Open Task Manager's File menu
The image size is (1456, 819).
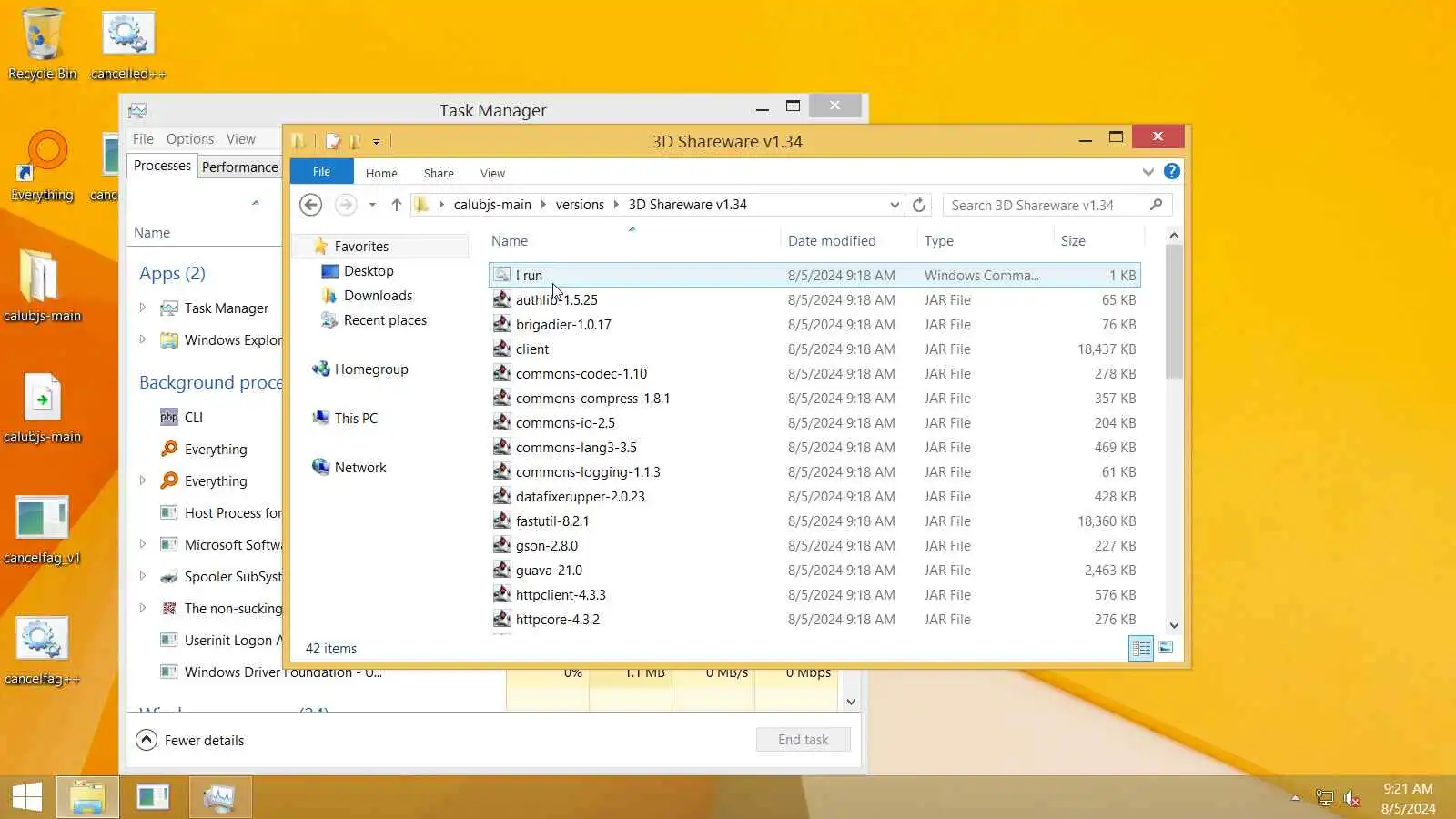143,139
